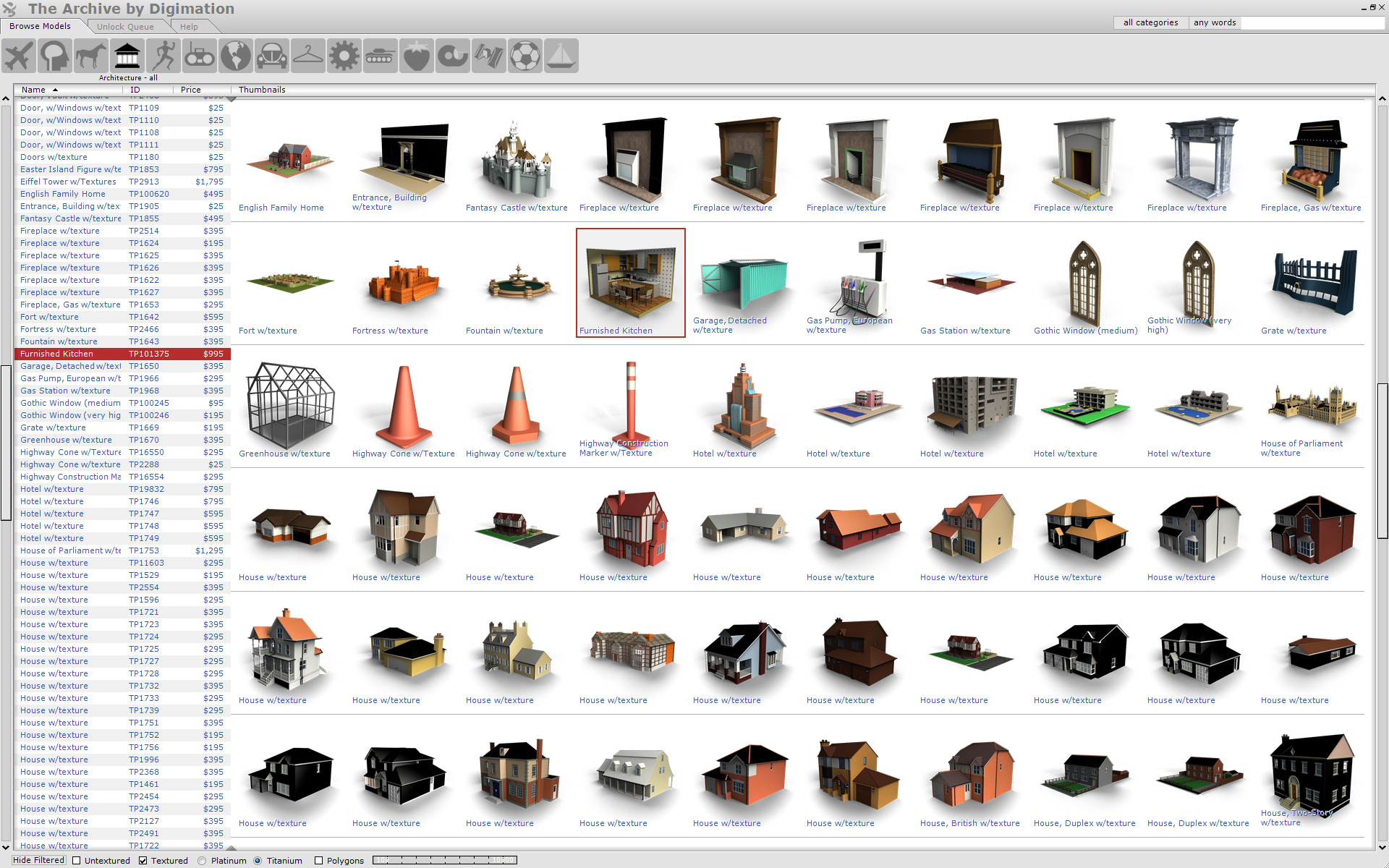
Task: Focus the search text field
Action: pyautogui.click(x=1312, y=22)
